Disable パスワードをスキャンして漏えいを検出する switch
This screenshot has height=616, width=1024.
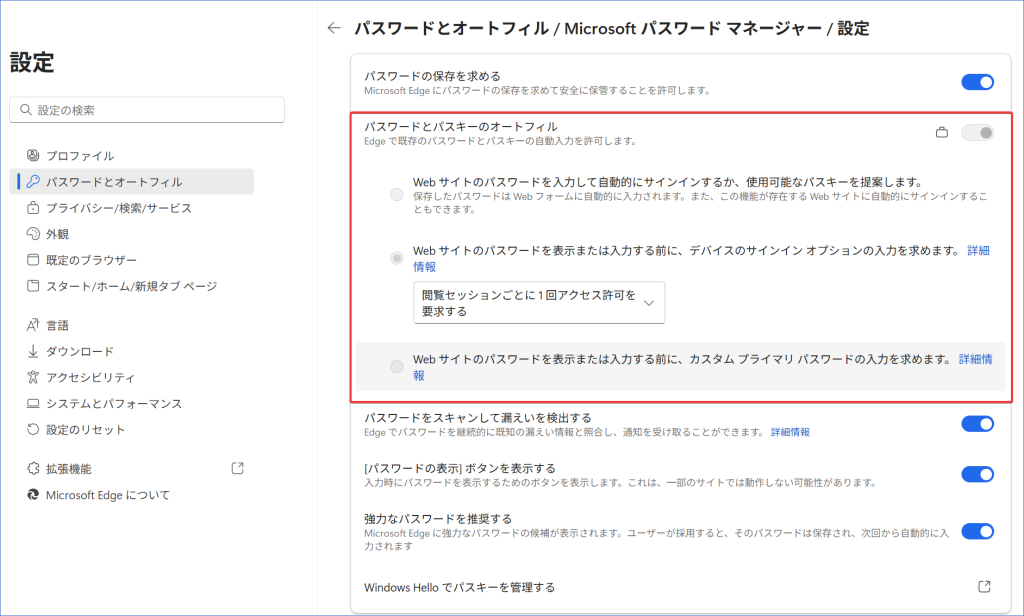pyautogui.click(x=977, y=424)
